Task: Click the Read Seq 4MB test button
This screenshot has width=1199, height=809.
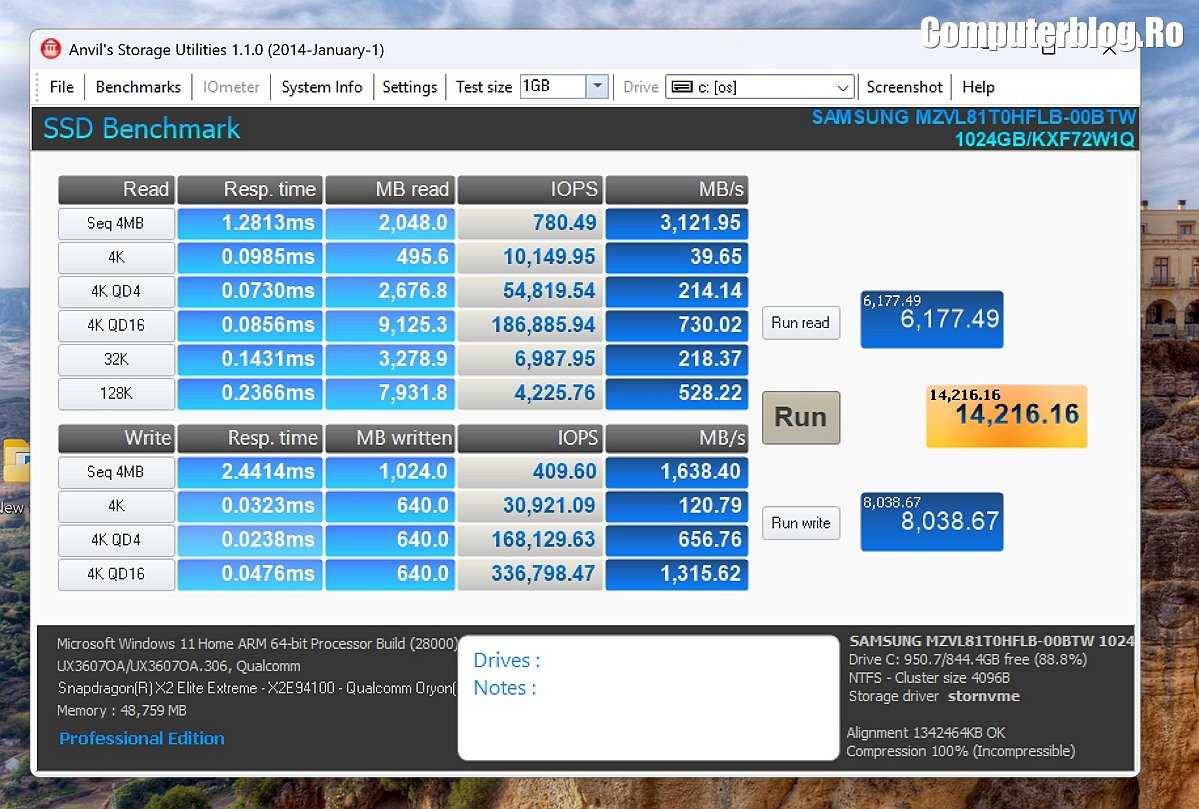Action: pos(116,223)
